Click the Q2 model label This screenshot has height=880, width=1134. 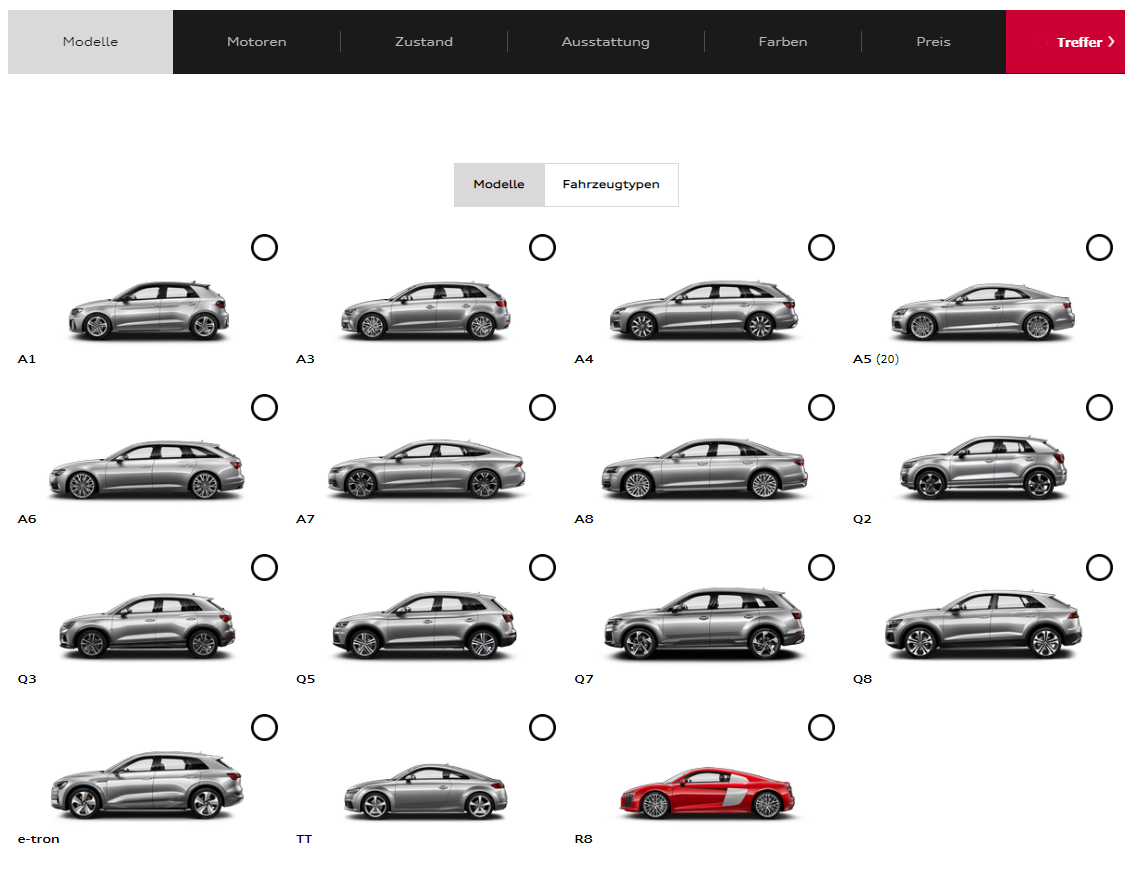point(862,518)
